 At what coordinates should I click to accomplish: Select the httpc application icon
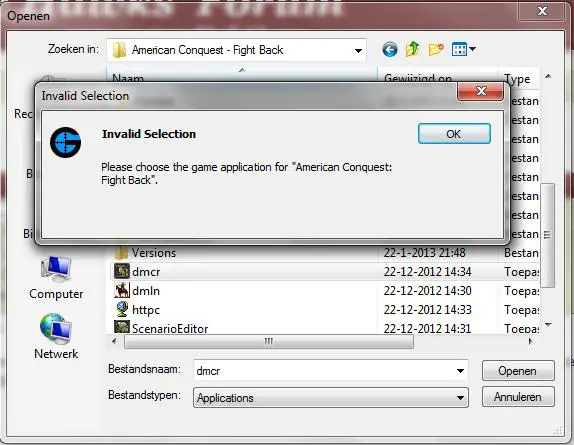[x=122, y=309]
